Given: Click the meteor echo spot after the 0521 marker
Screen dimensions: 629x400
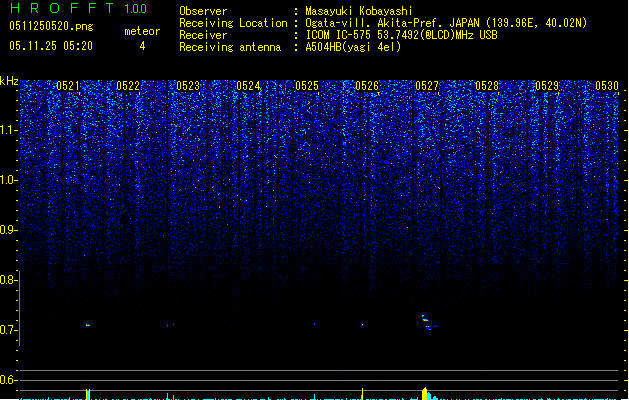Looking at the screenshot, I should pyautogui.click(x=88, y=325).
